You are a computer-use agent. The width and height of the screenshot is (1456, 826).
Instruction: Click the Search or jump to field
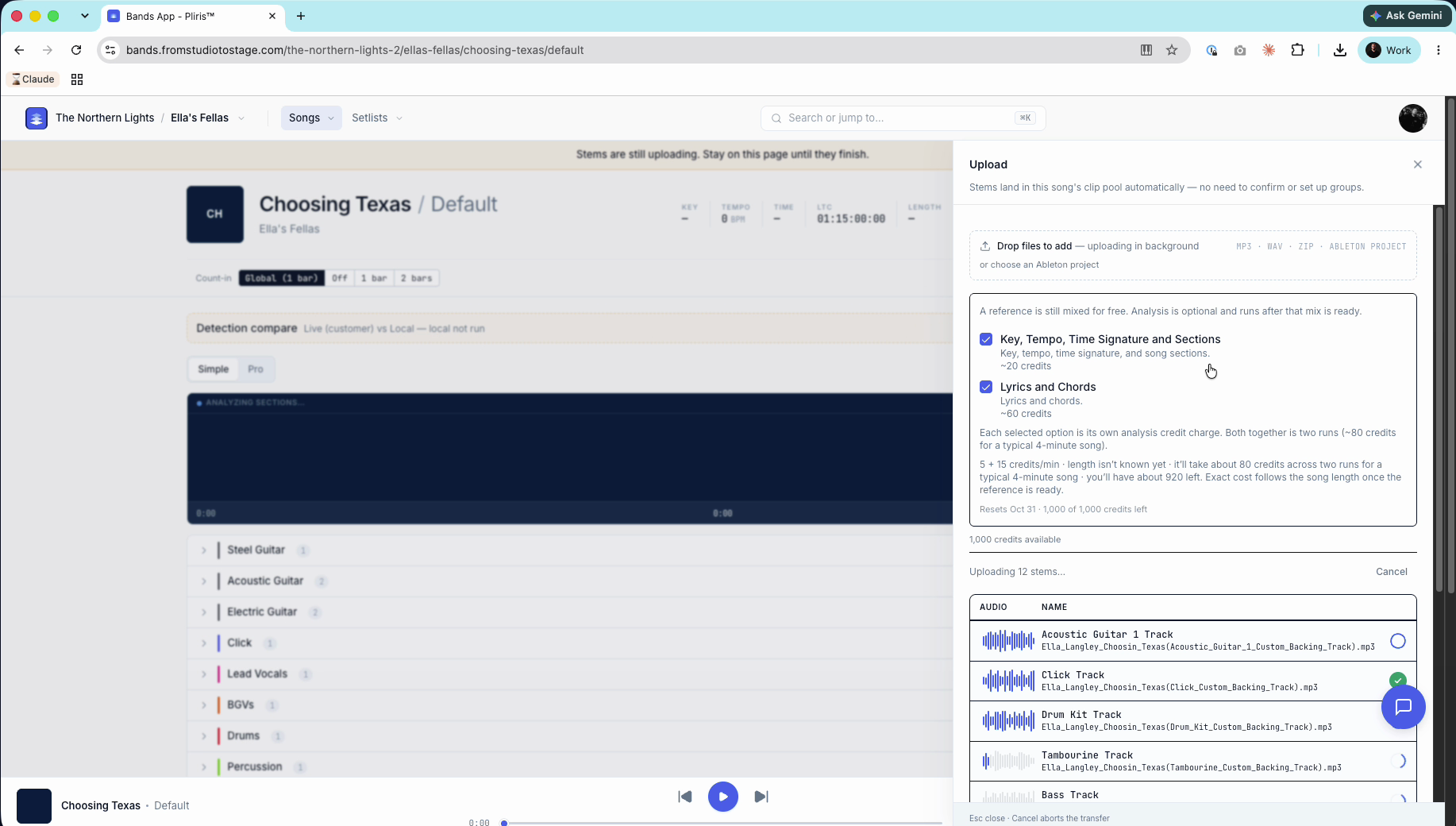903,118
